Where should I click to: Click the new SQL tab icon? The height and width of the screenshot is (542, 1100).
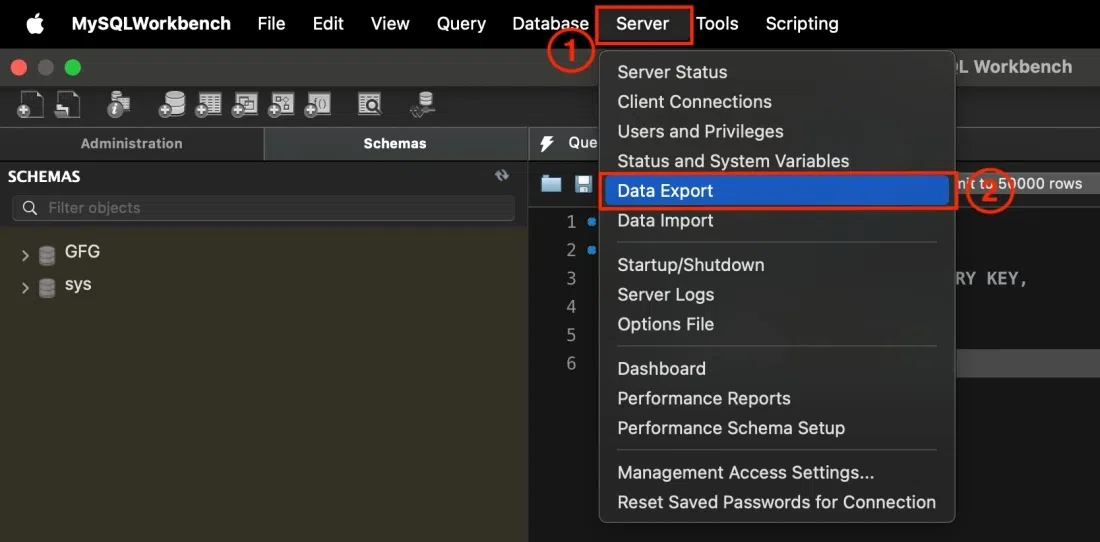[31, 104]
